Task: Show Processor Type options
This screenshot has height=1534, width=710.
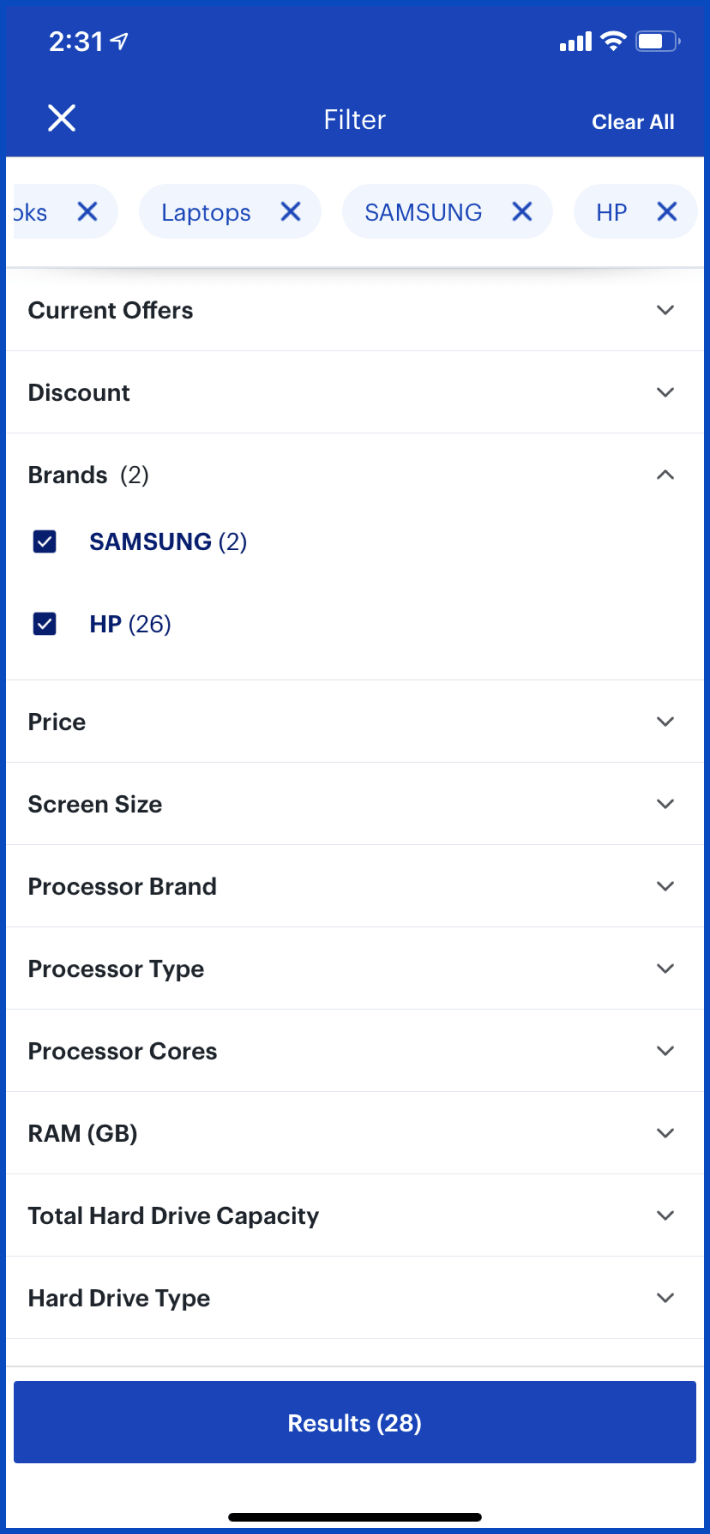Action: pyautogui.click(x=665, y=969)
